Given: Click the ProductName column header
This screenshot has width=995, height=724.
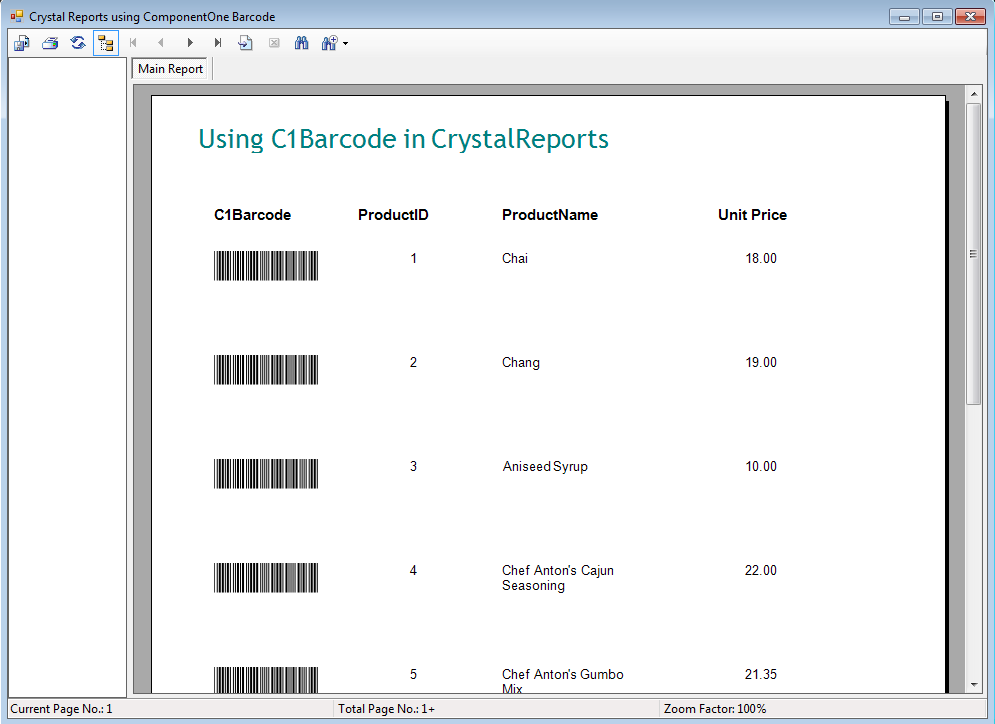Looking at the screenshot, I should [549, 215].
